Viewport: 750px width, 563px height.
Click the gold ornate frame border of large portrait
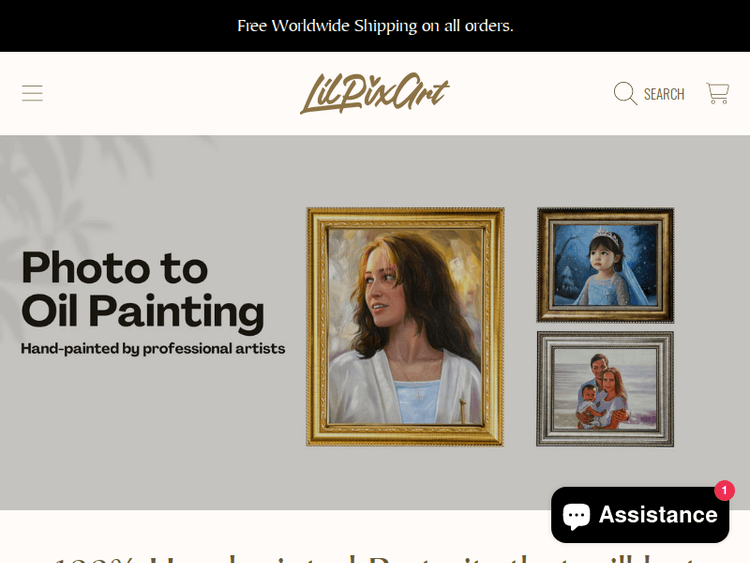tap(317, 327)
